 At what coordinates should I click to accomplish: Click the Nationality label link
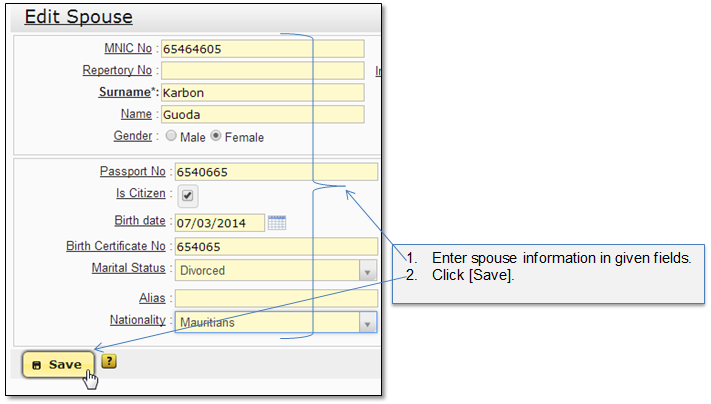tap(137, 320)
